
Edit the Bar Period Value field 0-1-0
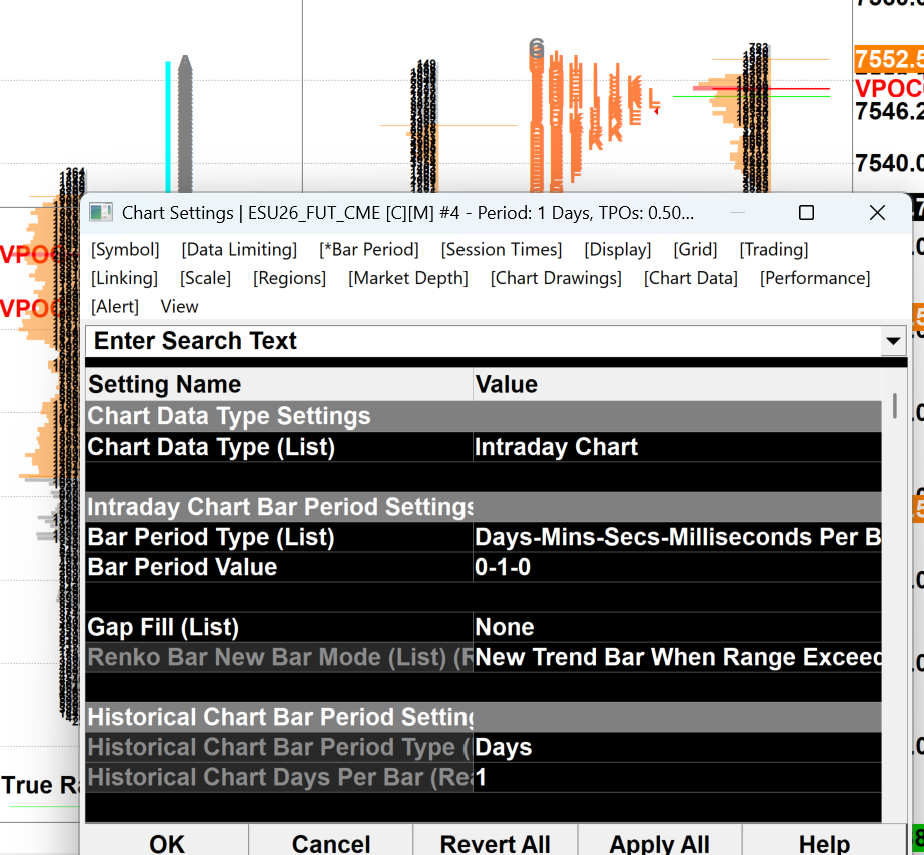(678, 567)
